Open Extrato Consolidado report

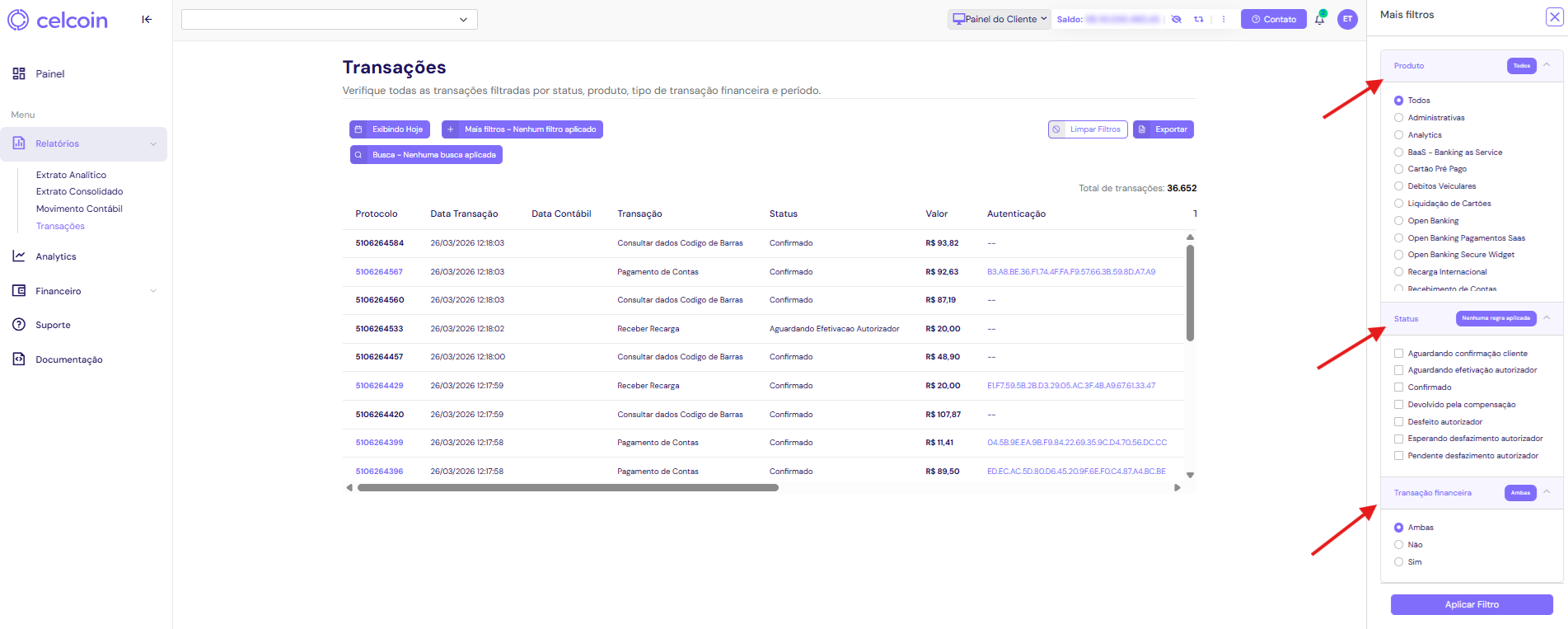click(x=79, y=191)
